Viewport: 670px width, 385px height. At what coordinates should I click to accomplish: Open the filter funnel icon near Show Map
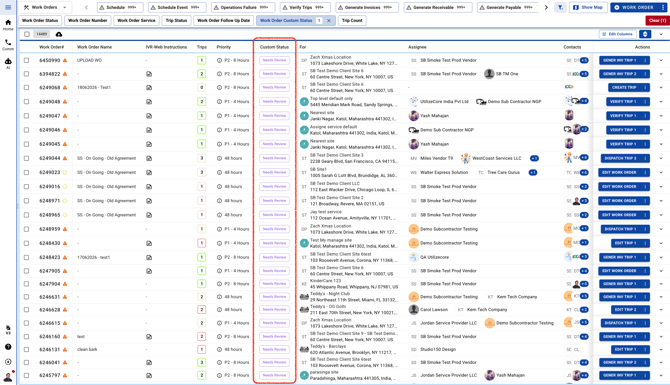[560, 7]
